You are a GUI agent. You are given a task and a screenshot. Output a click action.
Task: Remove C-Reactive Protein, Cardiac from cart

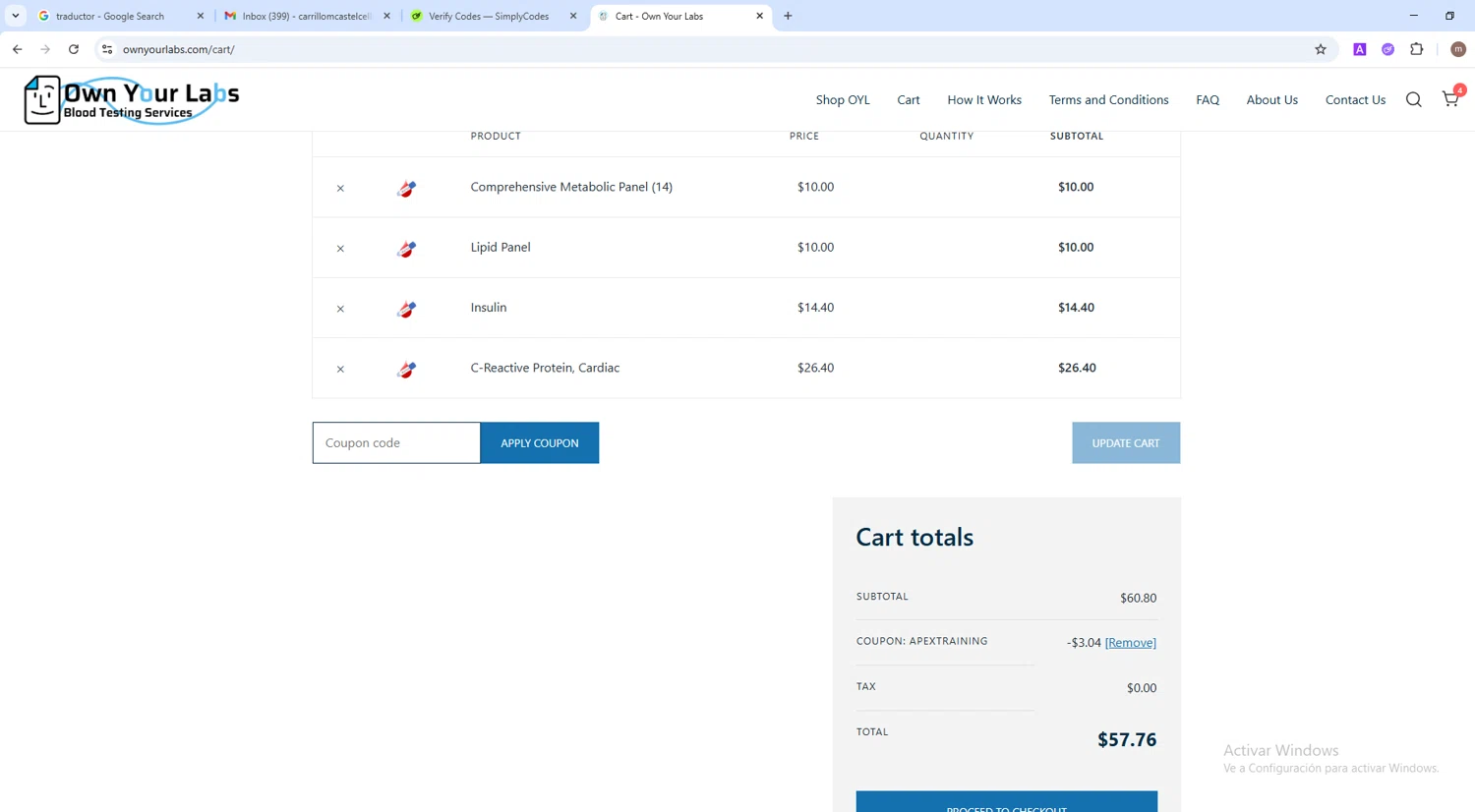pos(340,370)
